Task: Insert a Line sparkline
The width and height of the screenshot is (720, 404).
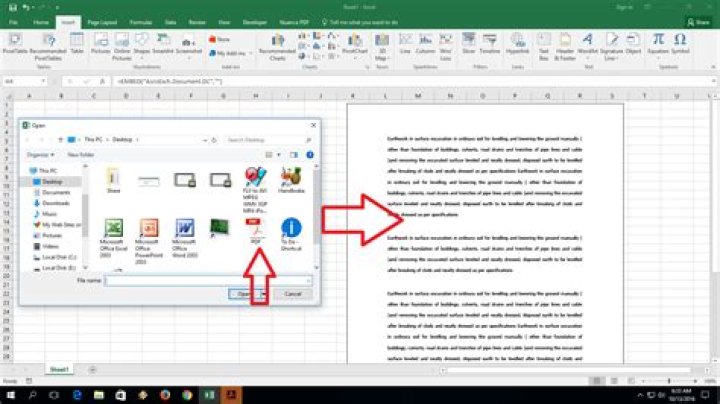Action: (405, 44)
